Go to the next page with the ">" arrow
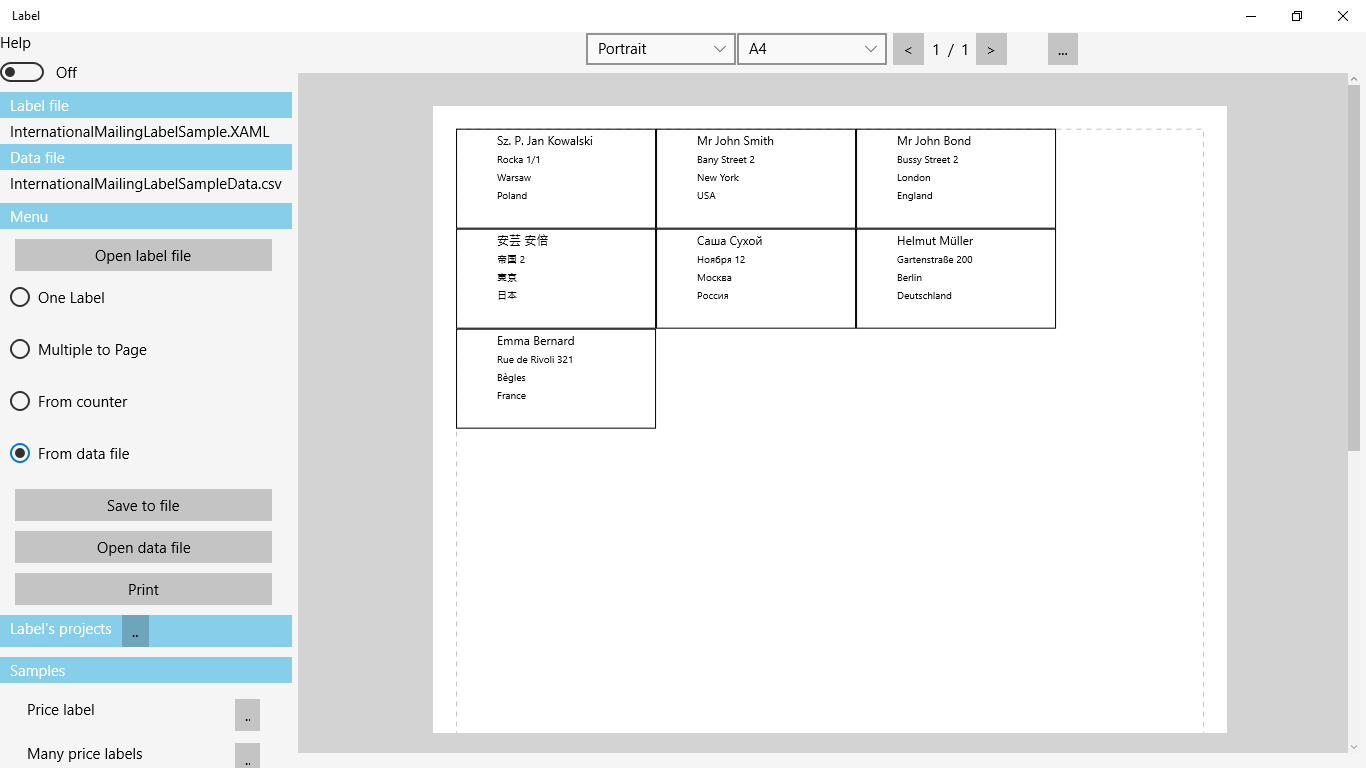The image size is (1366, 768). [991, 48]
